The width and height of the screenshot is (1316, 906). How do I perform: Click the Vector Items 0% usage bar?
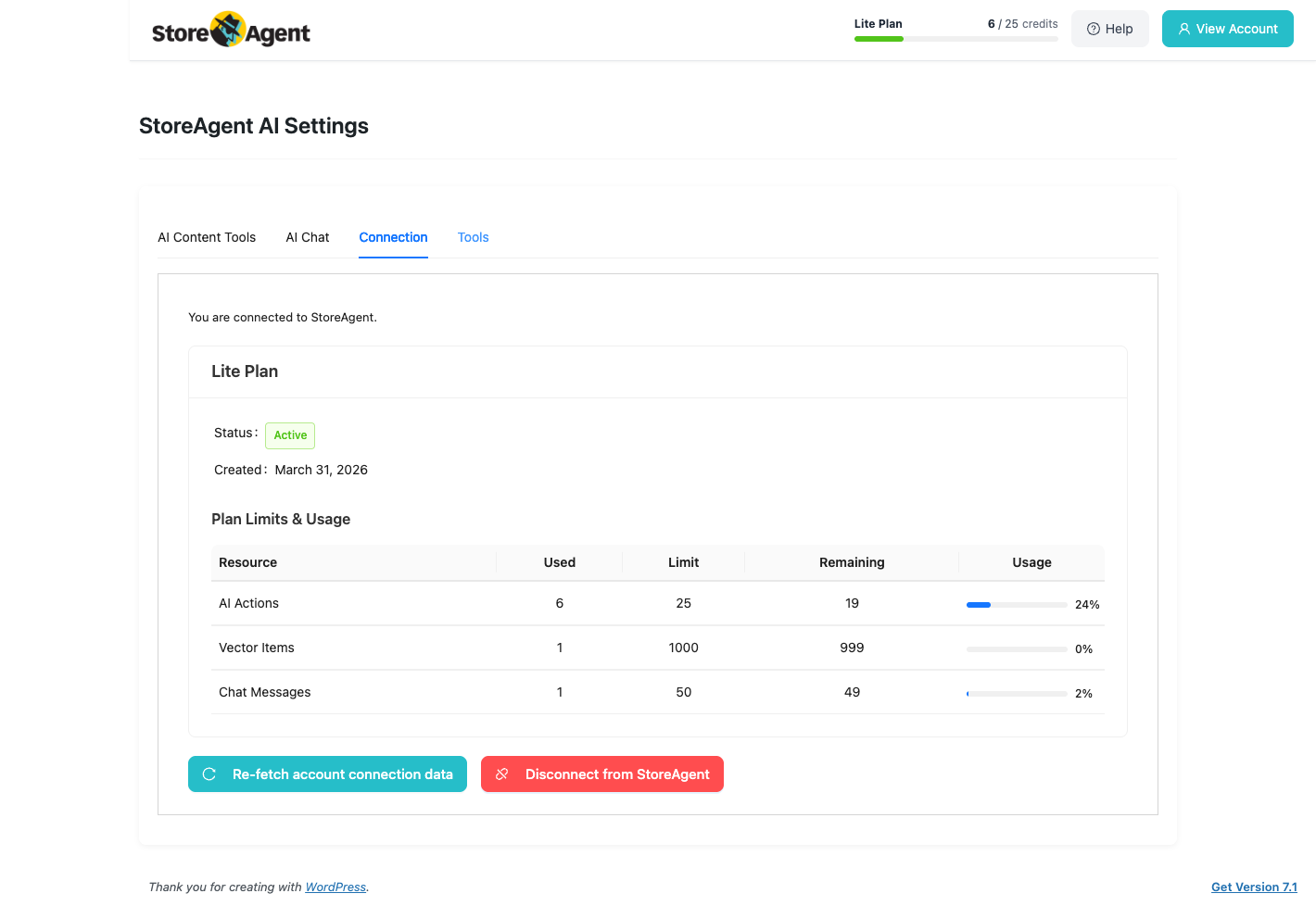1017,649
